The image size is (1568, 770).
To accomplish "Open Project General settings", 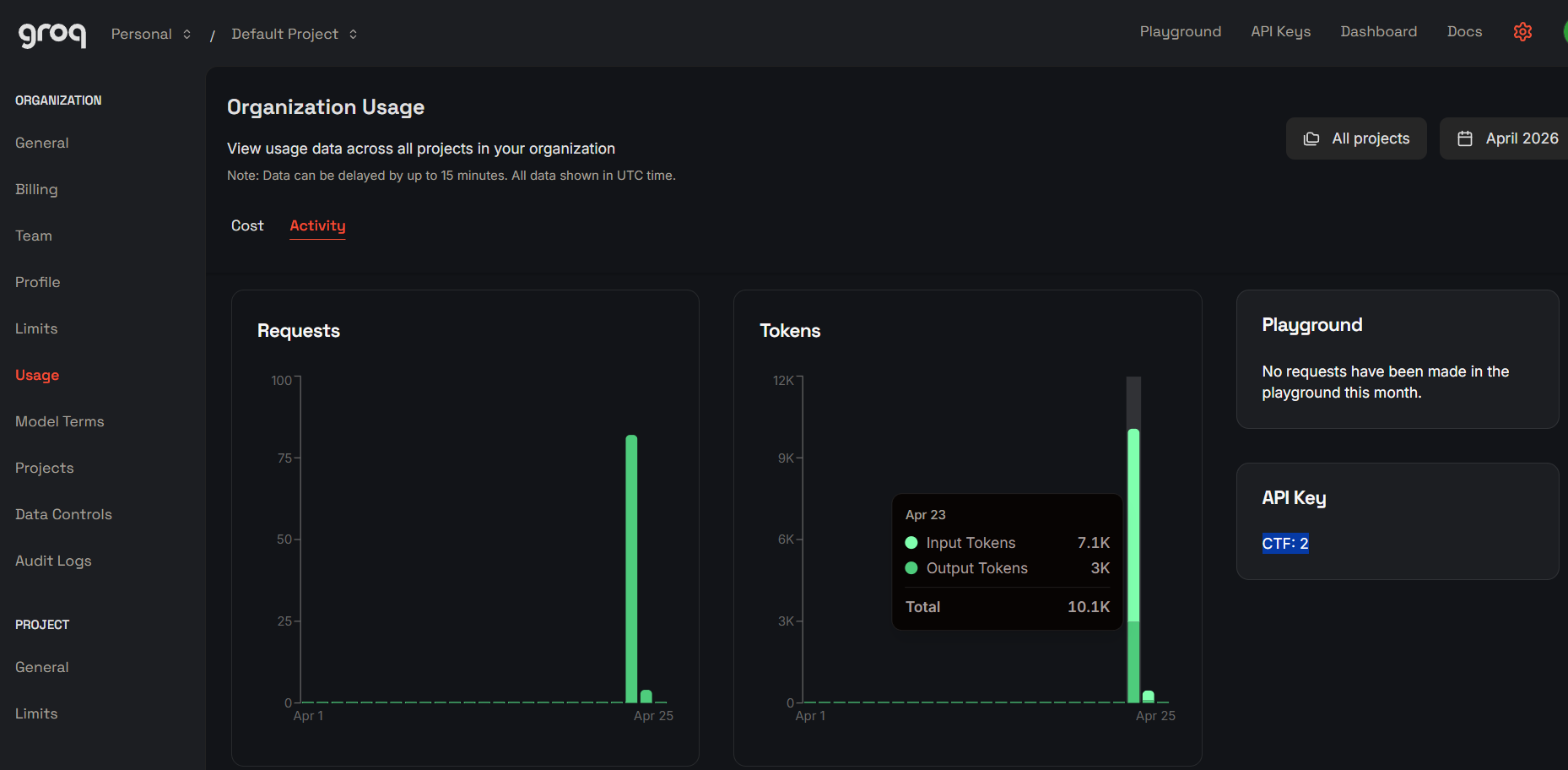I will click(42, 667).
